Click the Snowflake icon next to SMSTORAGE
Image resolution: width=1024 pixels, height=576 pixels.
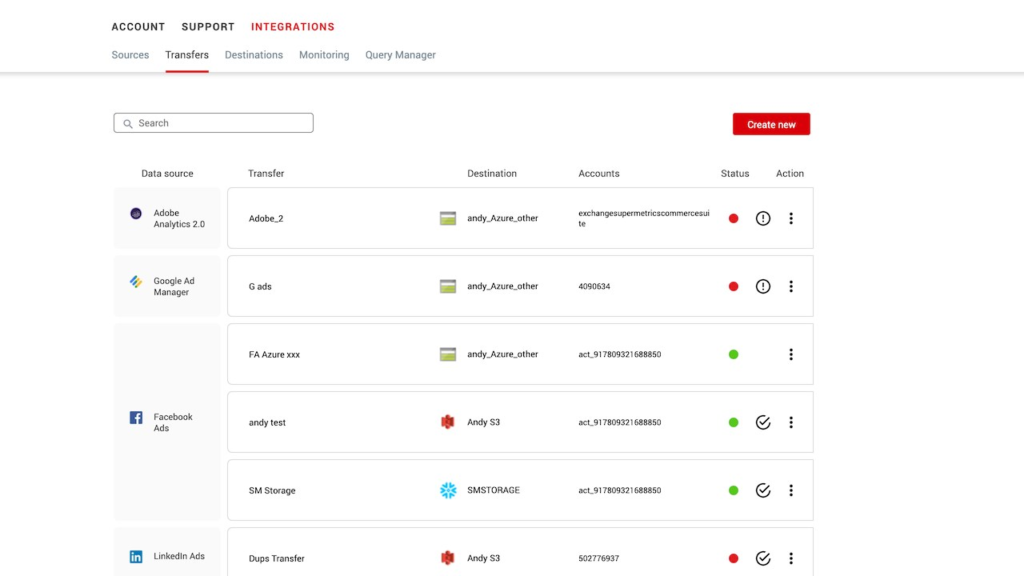(448, 490)
